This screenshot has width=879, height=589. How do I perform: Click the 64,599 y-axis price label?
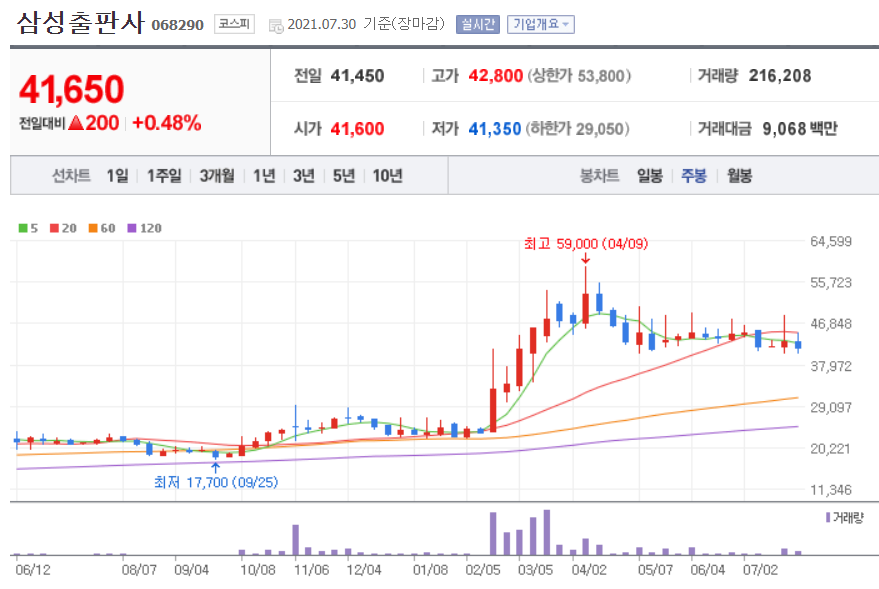click(x=831, y=242)
